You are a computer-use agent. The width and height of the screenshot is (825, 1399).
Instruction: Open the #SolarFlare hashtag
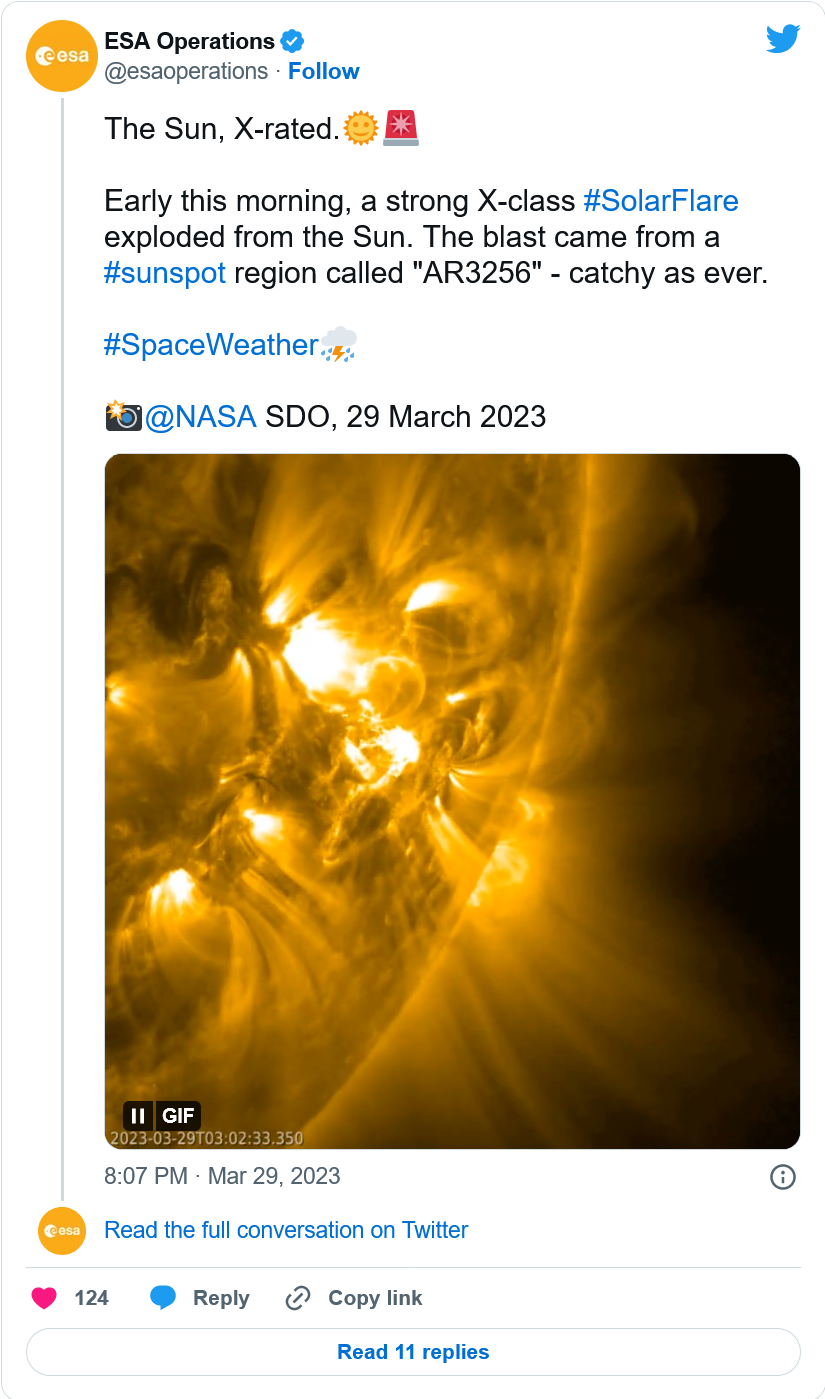(x=660, y=201)
